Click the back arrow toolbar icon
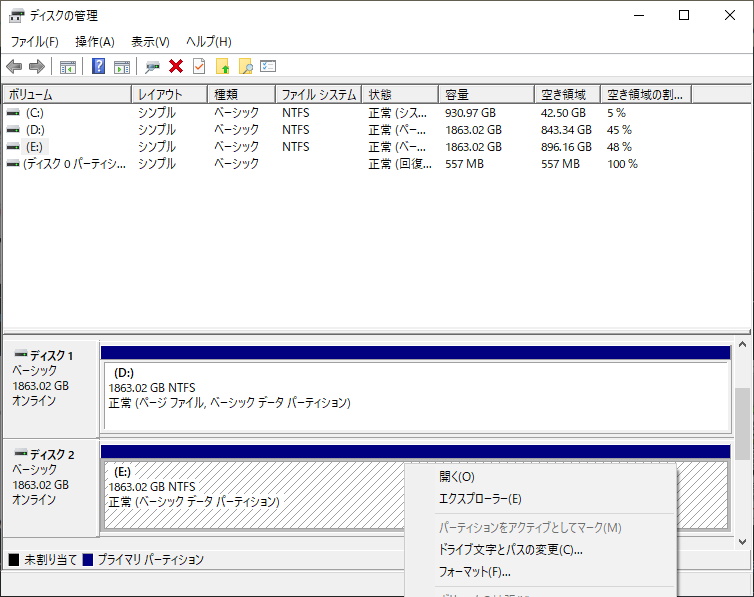 click(14, 67)
